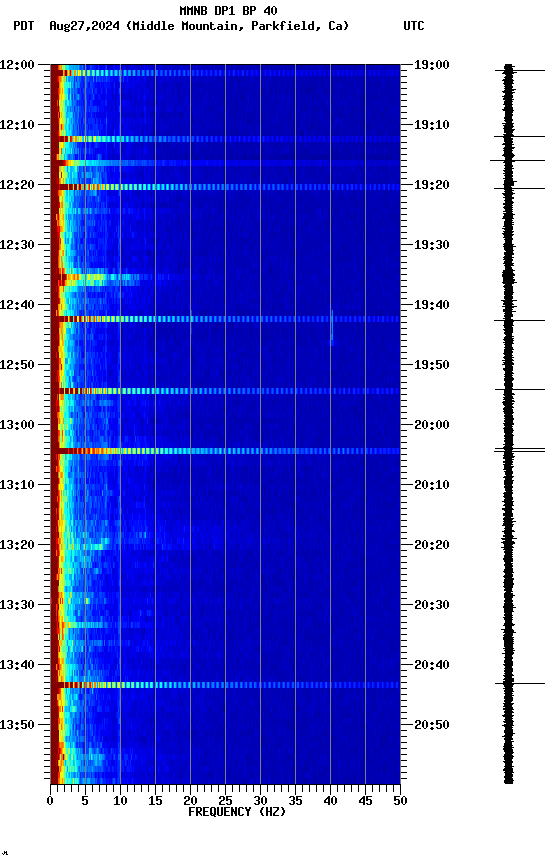Select the 12:50 PDT time label
Image resolution: width=552 pixels, height=864 pixels.
17,365
